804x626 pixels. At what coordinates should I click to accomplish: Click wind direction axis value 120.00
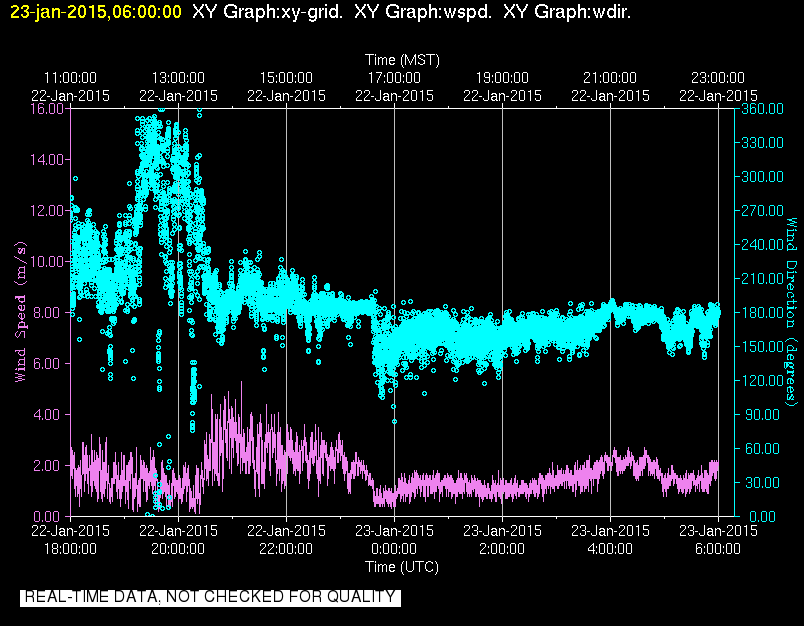762,380
